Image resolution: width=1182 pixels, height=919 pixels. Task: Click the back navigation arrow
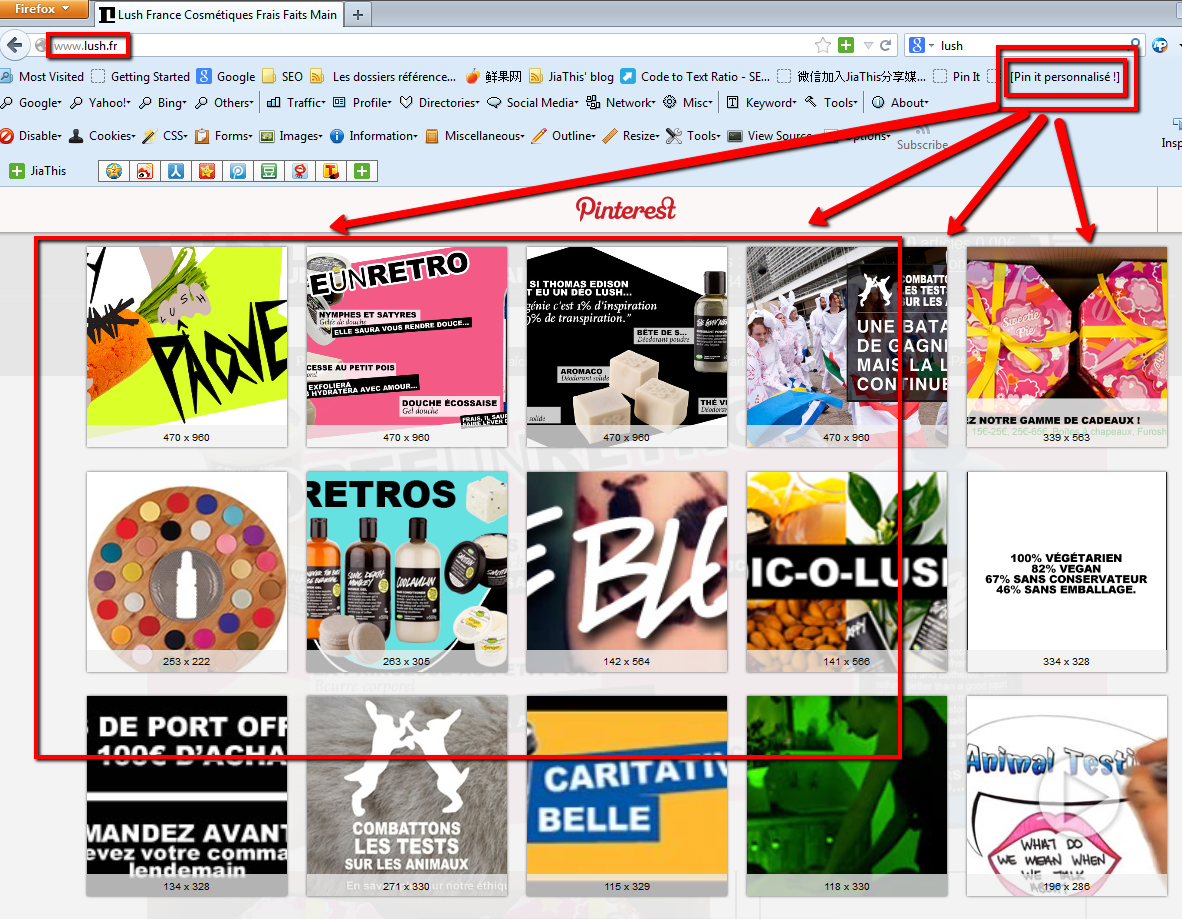tap(14, 45)
